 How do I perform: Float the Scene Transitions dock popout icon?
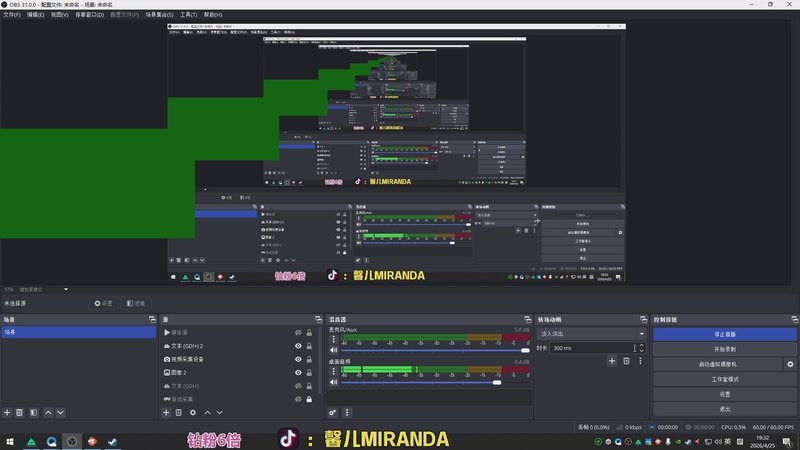(643, 319)
